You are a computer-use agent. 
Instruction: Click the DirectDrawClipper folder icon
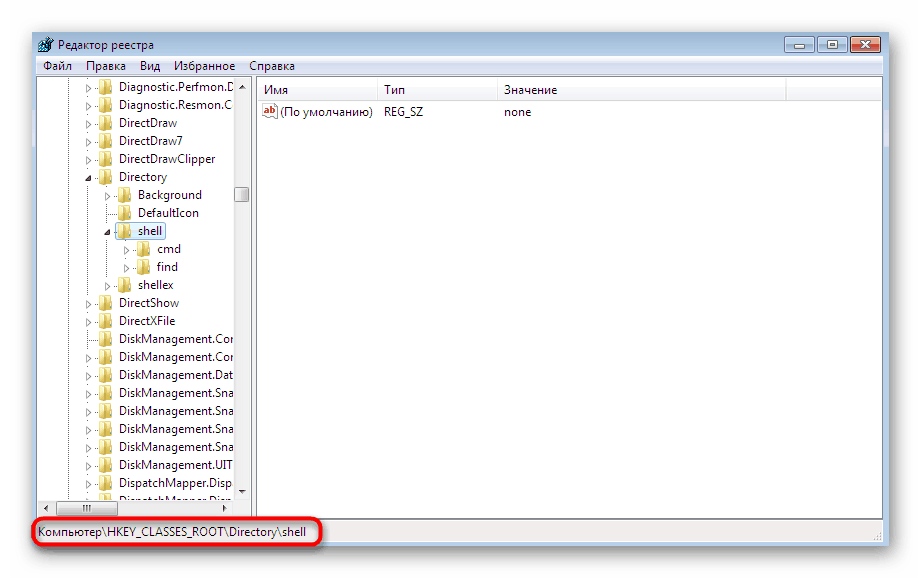pyautogui.click(x=106, y=159)
